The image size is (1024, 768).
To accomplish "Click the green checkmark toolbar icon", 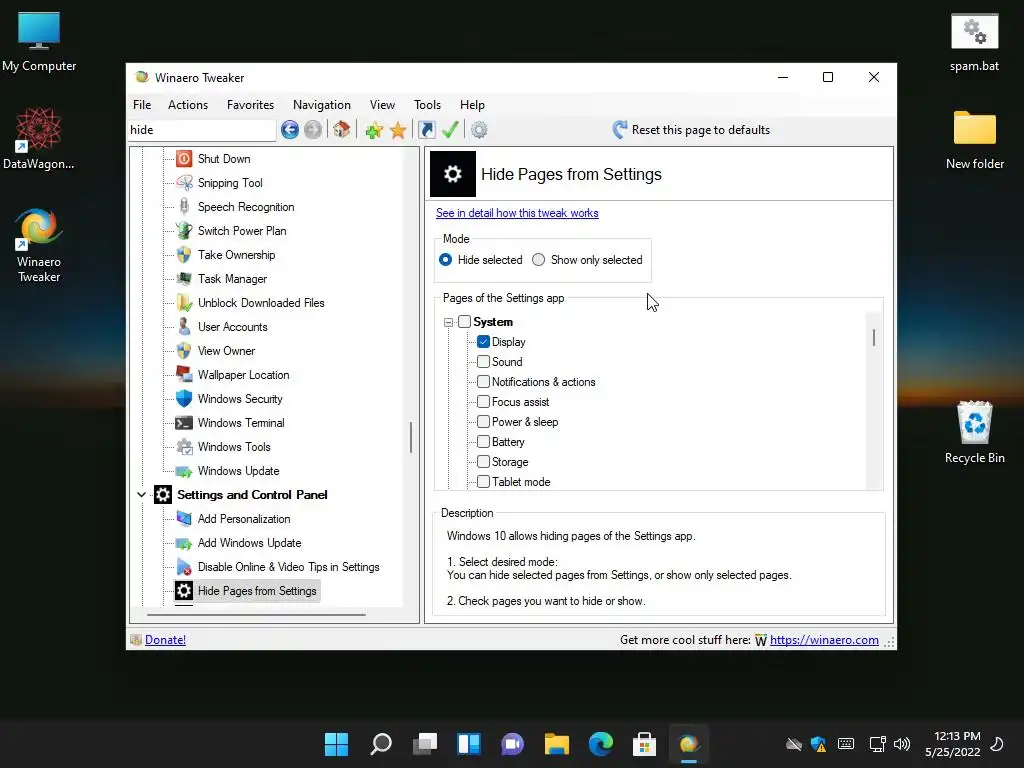I will pos(450,130).
